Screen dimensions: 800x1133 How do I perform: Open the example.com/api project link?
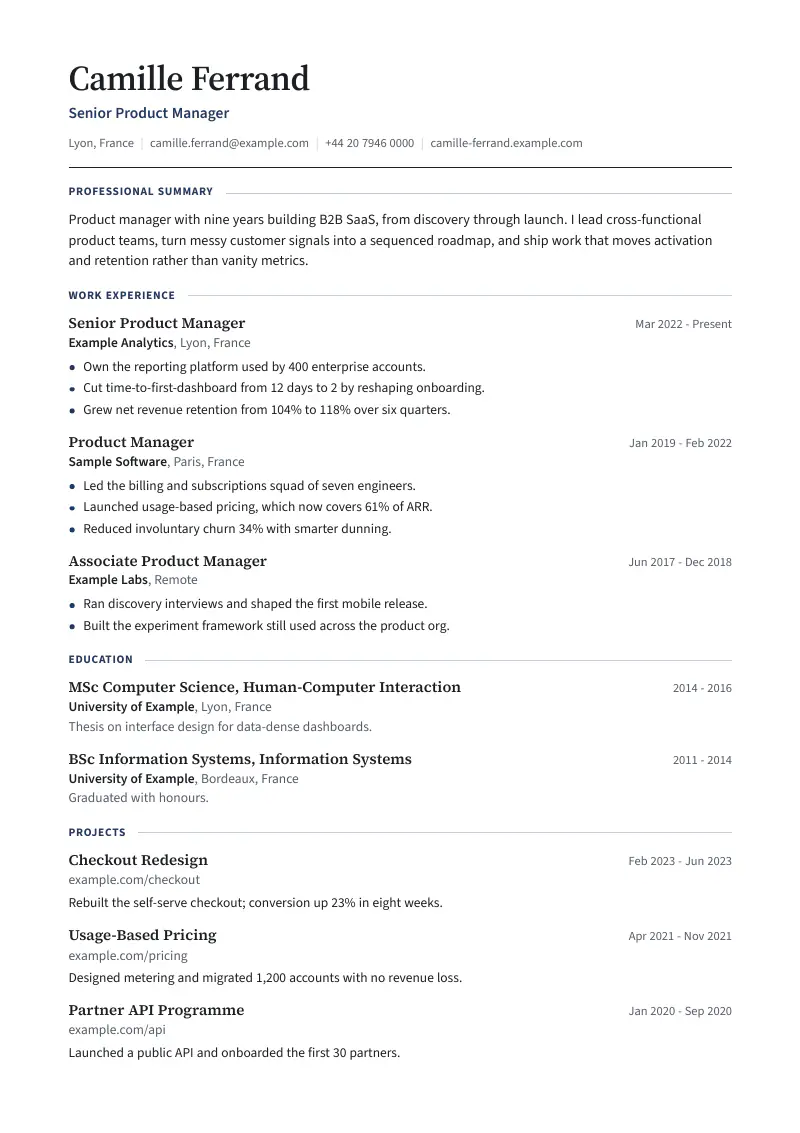coord(117,1030)
